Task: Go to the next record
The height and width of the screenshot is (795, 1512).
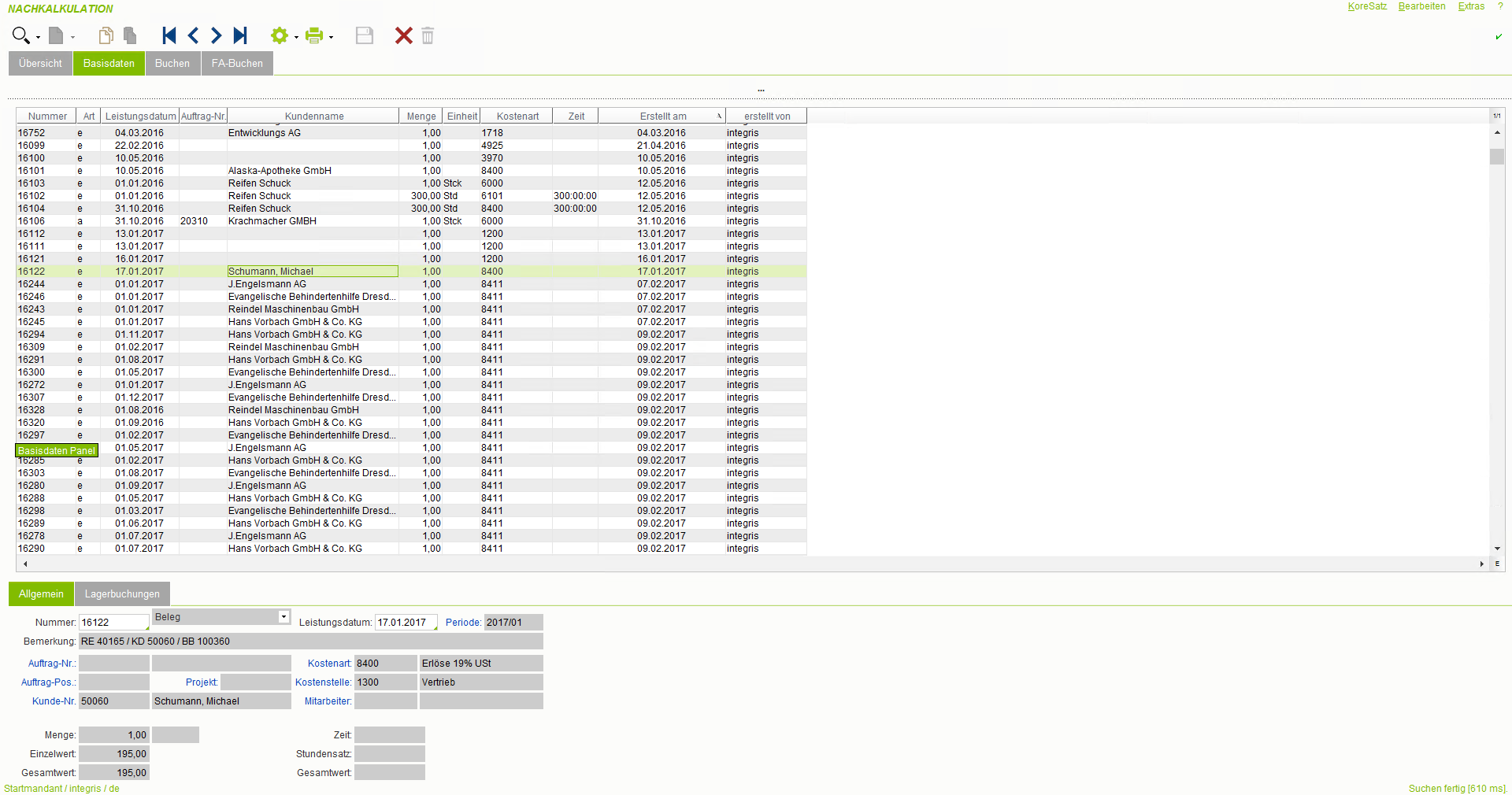Action: (216, 35)
